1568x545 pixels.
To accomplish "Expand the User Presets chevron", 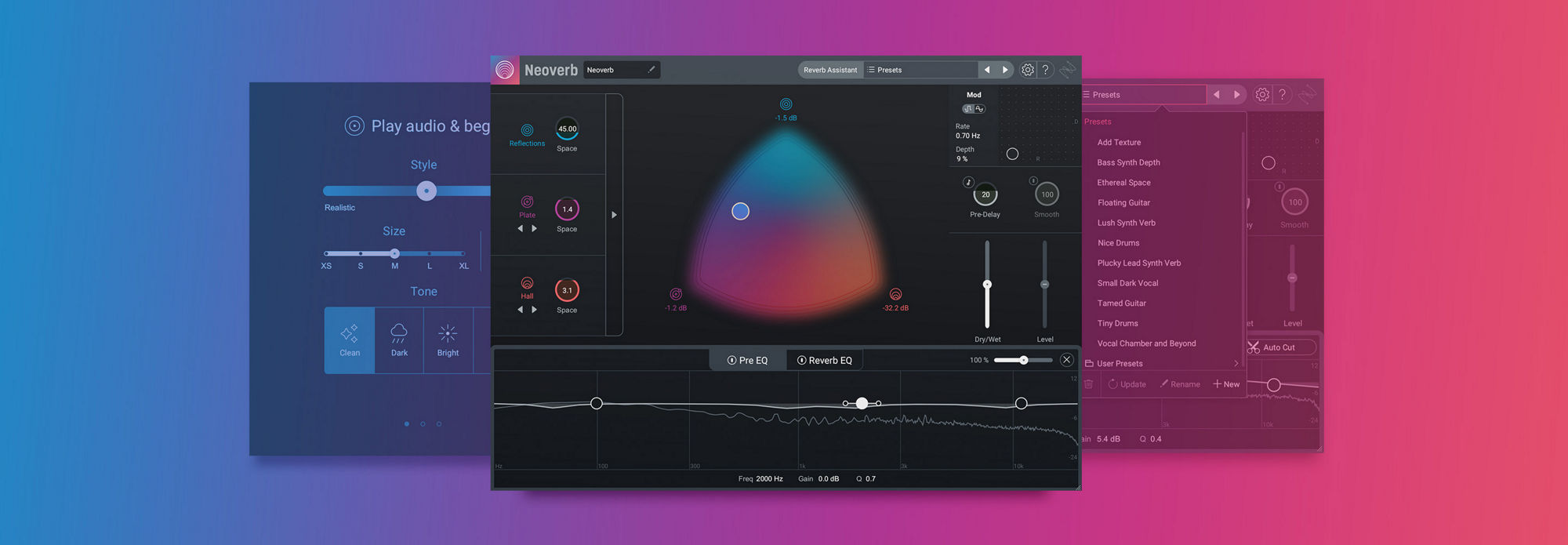I will (x=1236, y=364).
